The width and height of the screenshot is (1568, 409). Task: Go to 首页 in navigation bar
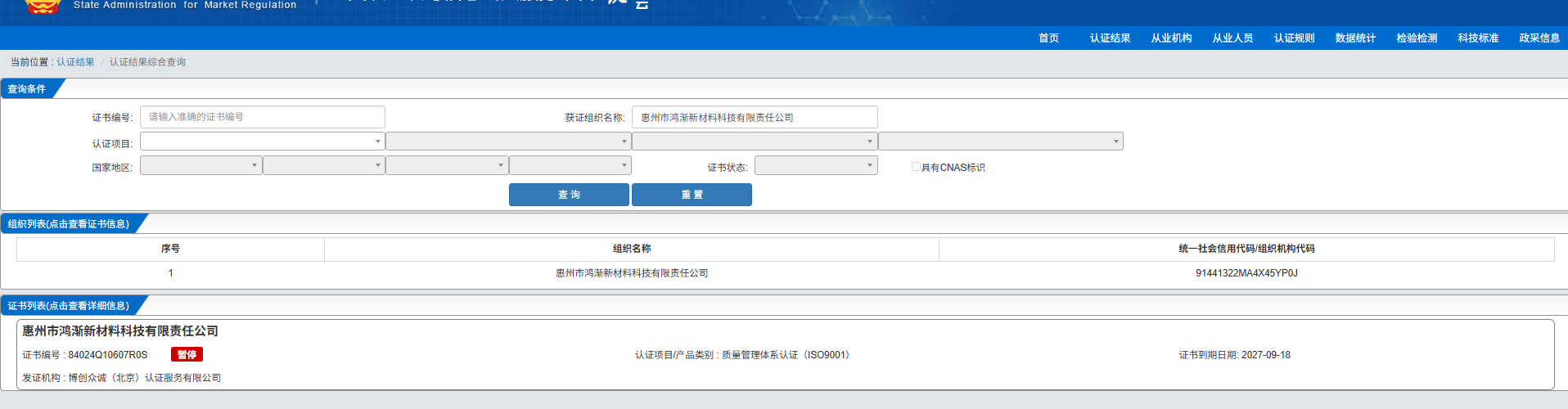pyautogui.click(x=1048, y=38)
